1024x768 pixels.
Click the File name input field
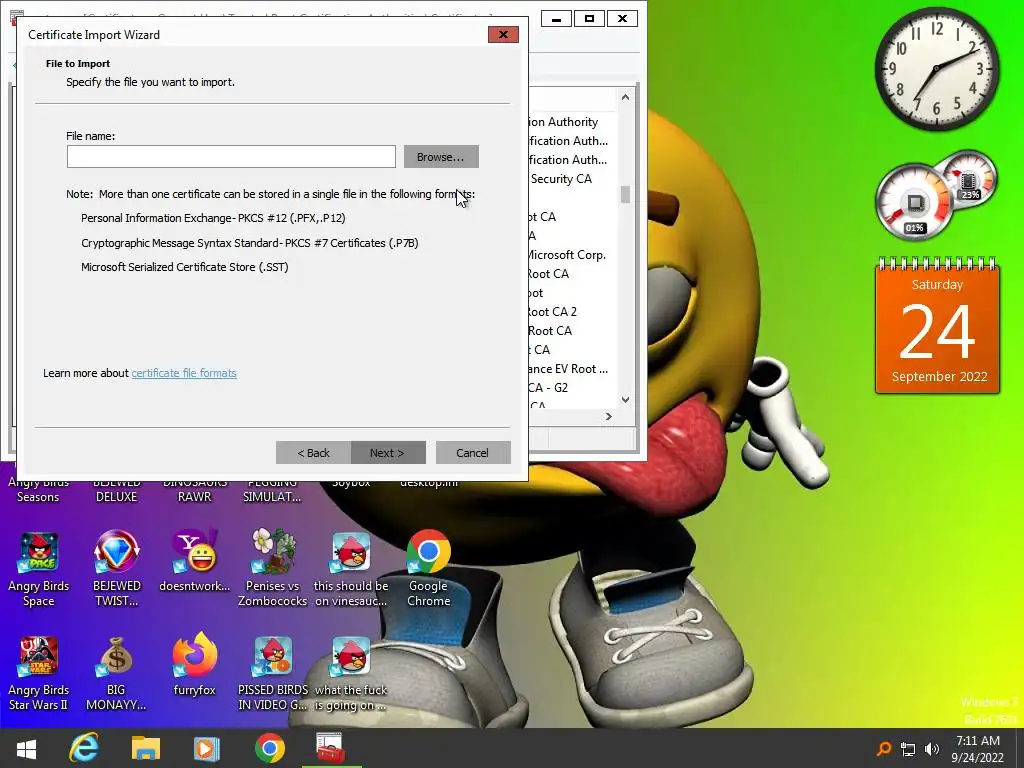pyautogui.click(x=231, y=157)
